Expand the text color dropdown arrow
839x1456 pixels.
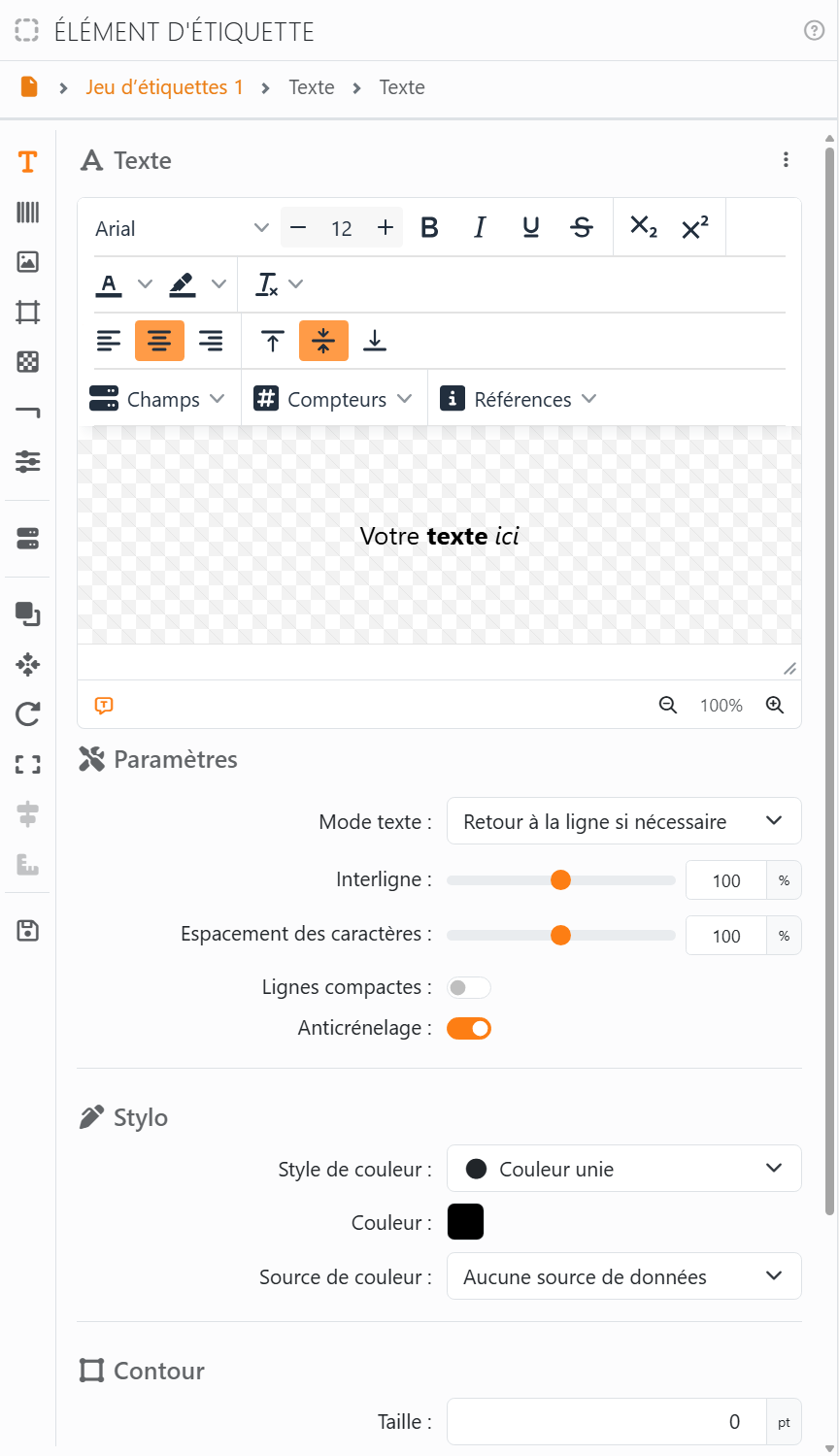(x=145, y=284)
